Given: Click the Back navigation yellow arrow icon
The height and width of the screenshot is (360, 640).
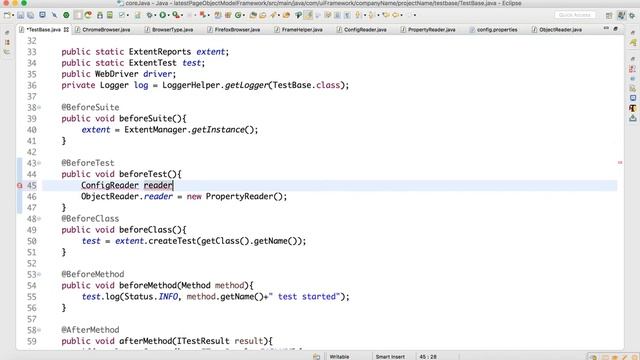Looking at the screenshot, I should [x=395, y=15].
